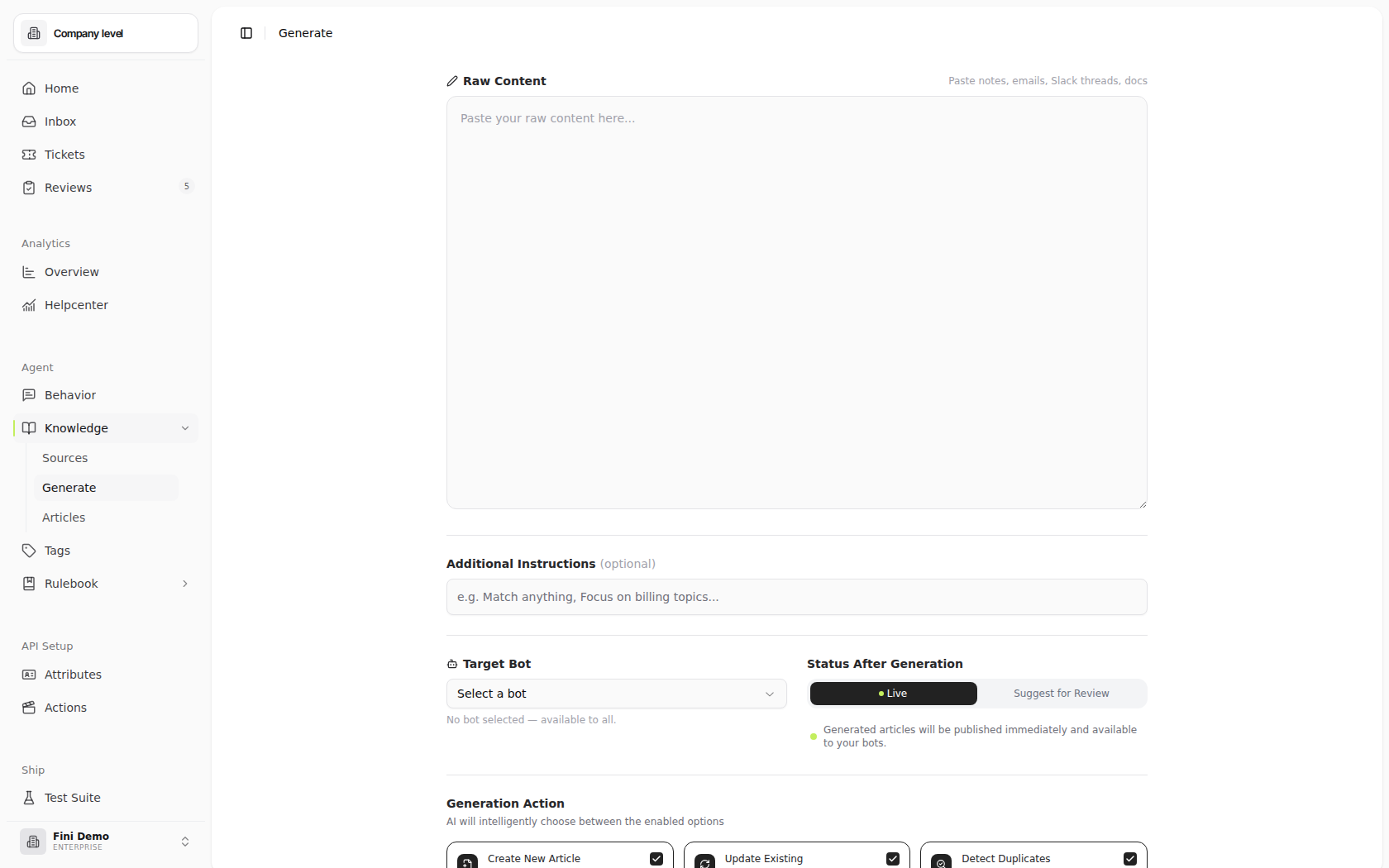The height and width of the screenshot is (868, 1389).
Task: Click the Actions icon
Action: 29,708
